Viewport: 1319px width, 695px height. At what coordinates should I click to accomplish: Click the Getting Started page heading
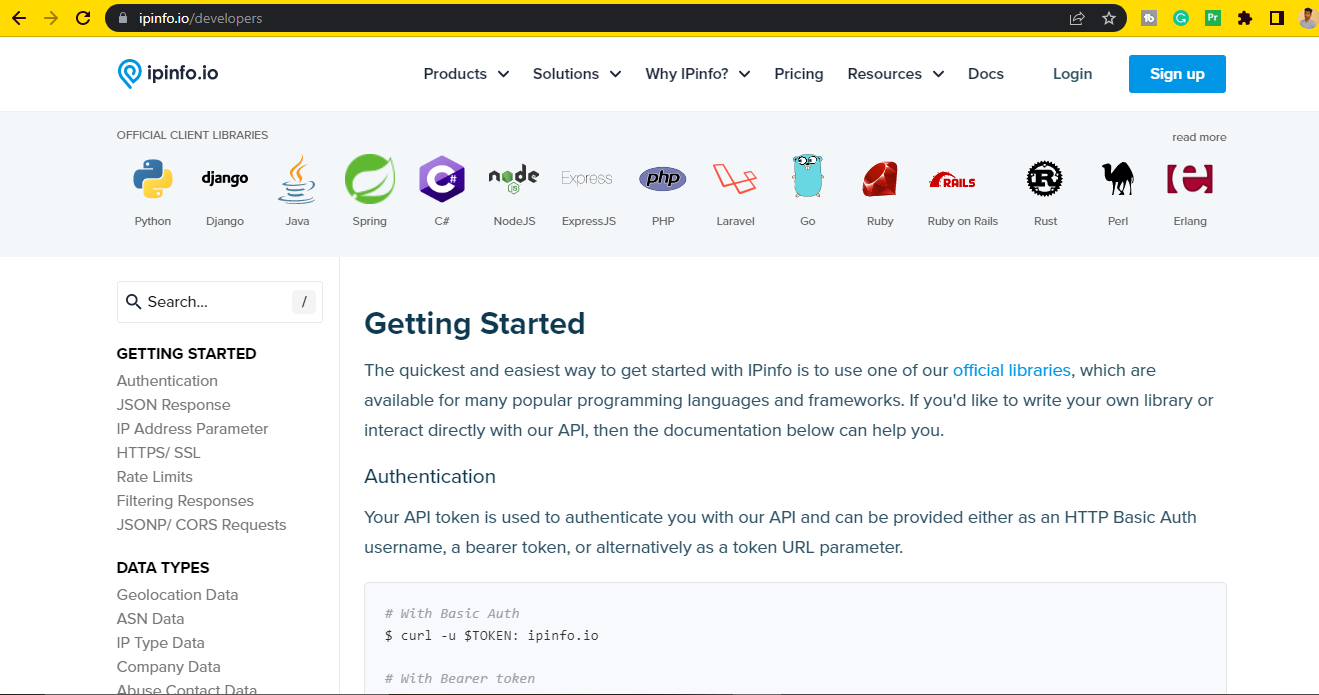474,324
